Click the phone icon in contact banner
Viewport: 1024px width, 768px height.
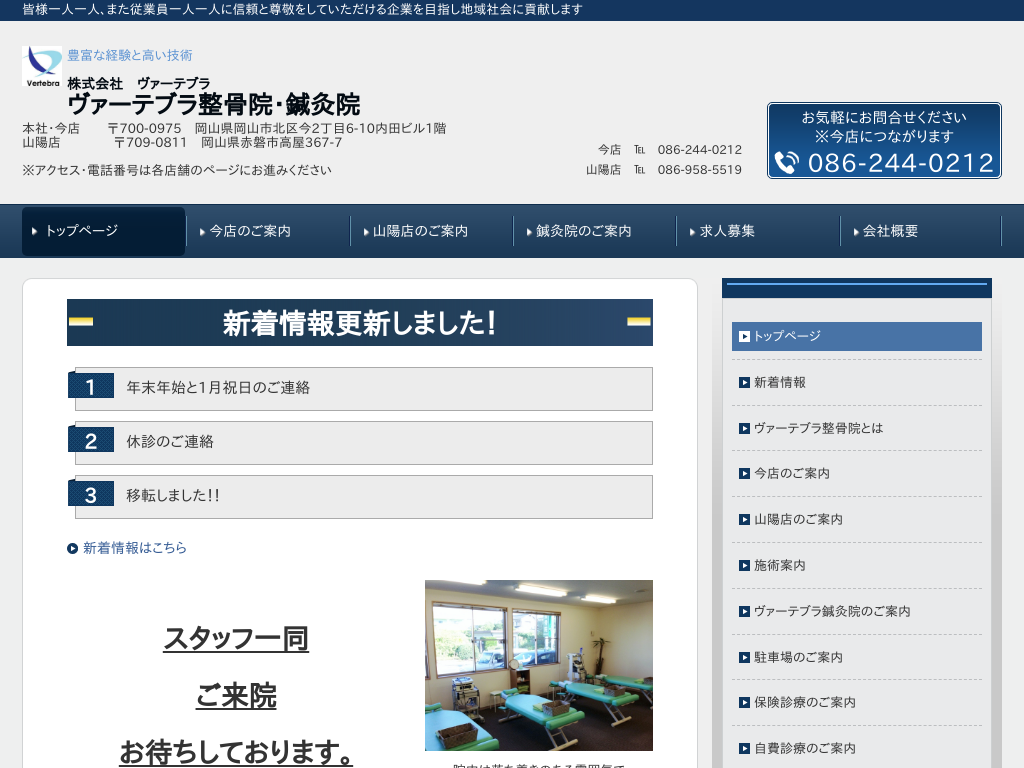pos(786,162)
